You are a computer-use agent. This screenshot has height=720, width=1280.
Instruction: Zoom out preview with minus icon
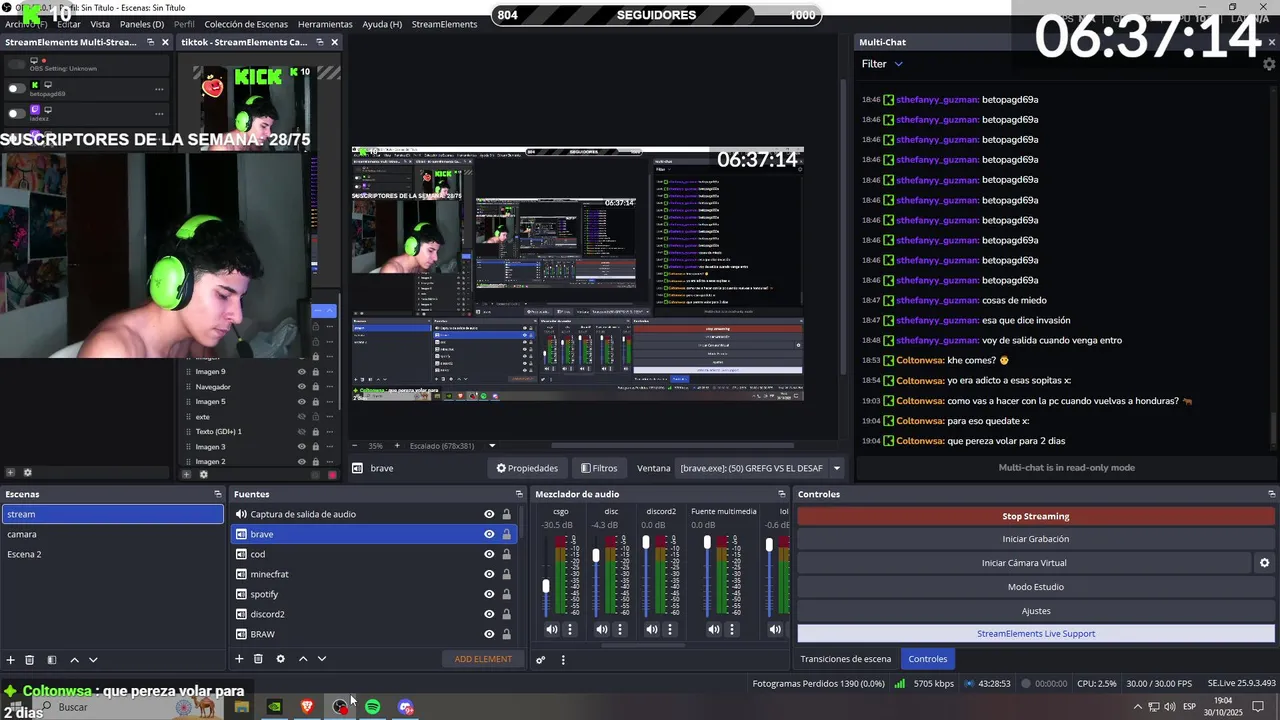353,445
